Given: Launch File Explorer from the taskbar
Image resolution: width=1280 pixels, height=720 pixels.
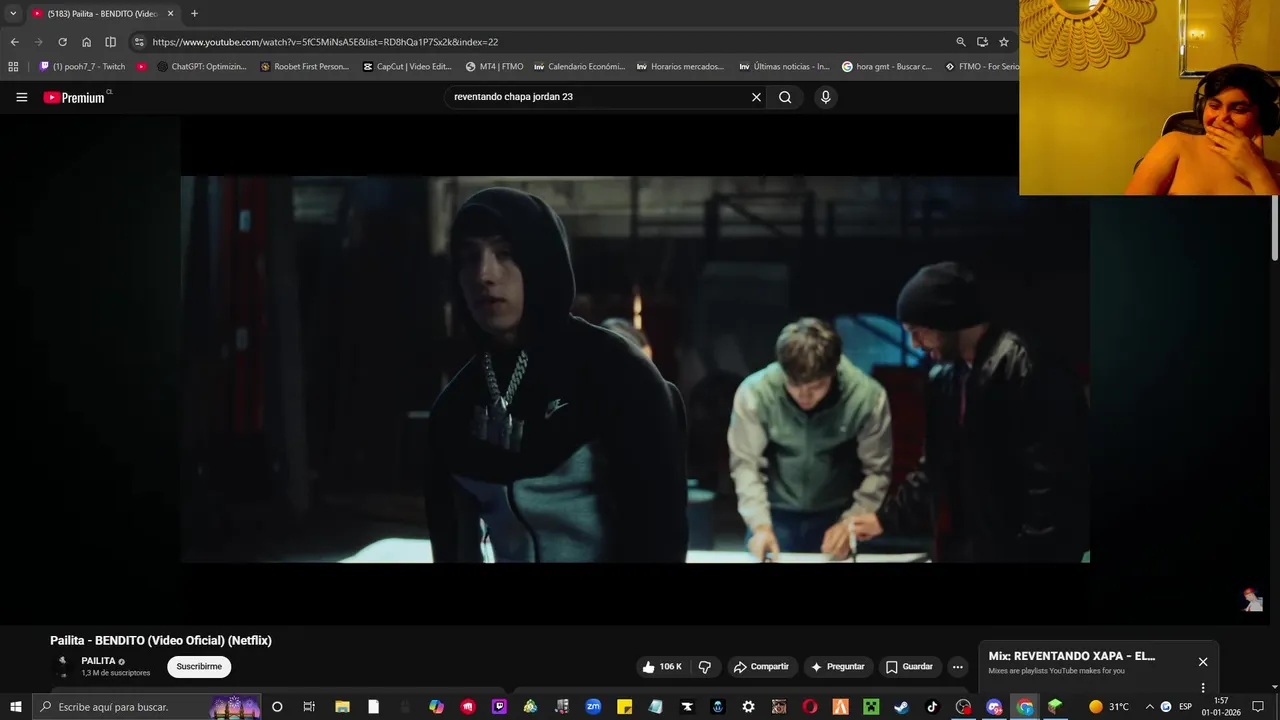Looking at the screenshot, I should tap(342, 707).
